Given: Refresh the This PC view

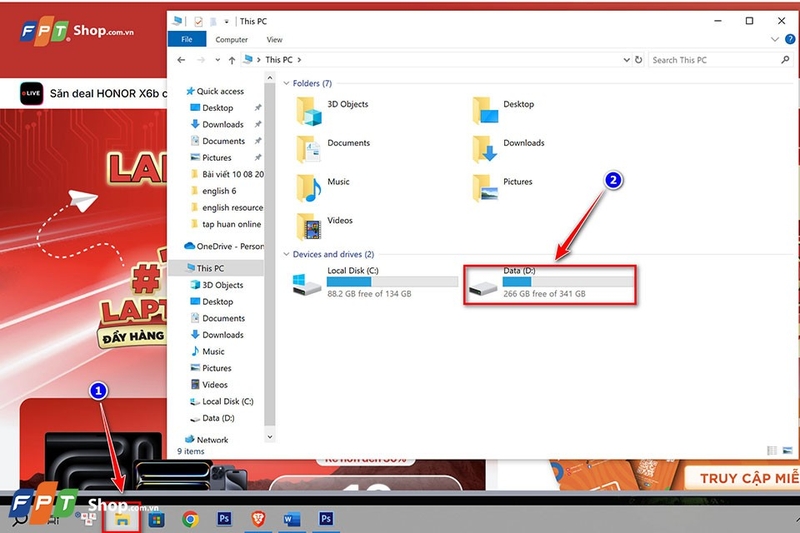Looking at the screenshot, I should coord(638,60).
